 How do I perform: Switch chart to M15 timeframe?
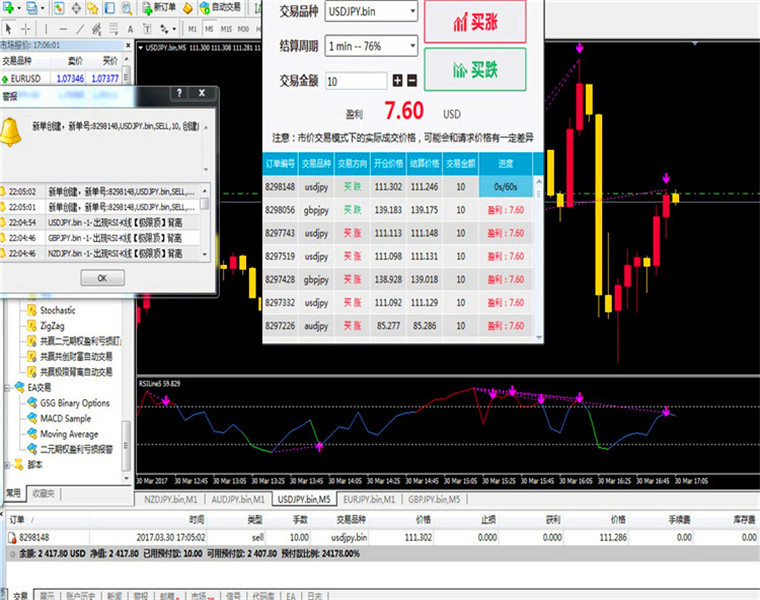click(226, 29)
